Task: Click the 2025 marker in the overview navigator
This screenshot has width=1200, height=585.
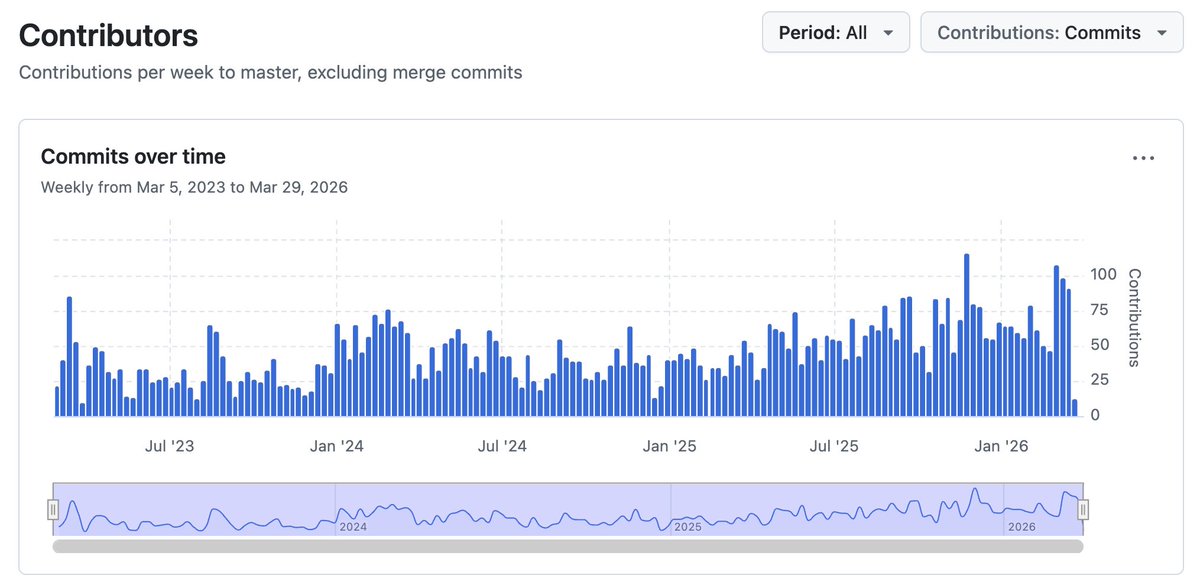Action: point(688,526)
